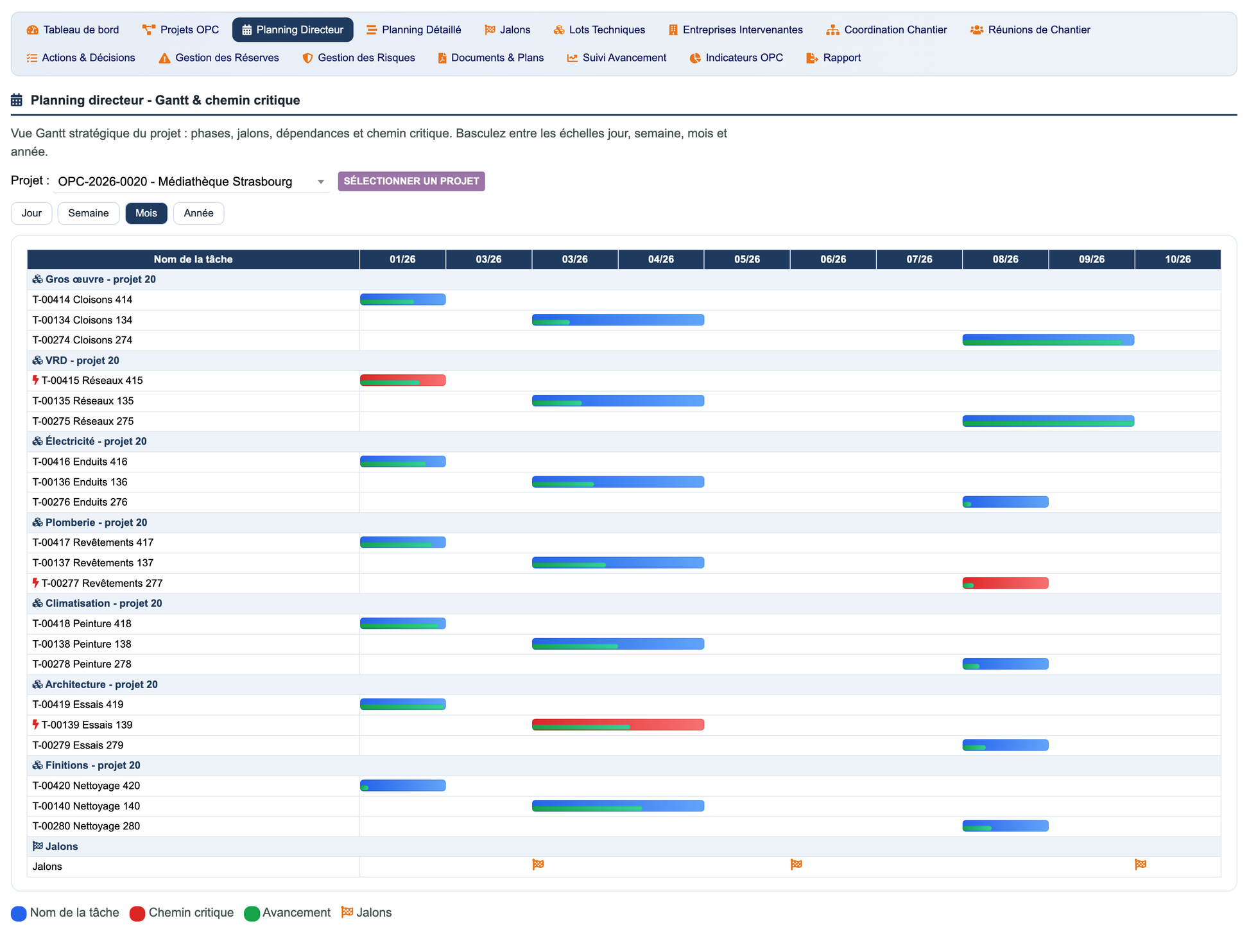Click the T-00279 Essais 279 Gantt bar
Viewport: 1249px width, 952px height.
(1006, 746)
